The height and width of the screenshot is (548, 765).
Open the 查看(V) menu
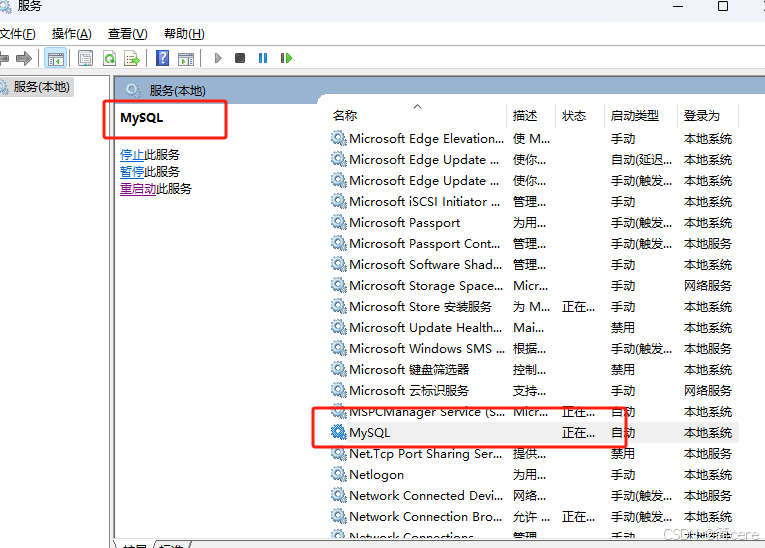pos(127,34)
